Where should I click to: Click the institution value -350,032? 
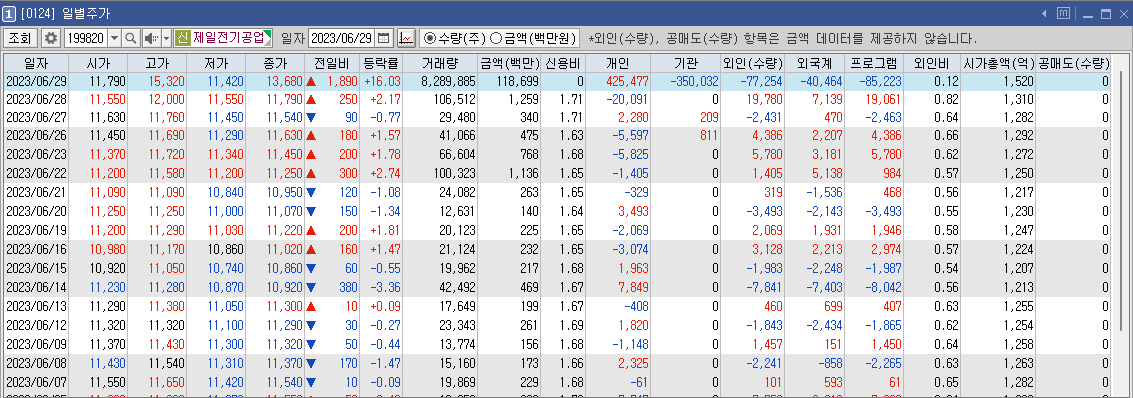pyautogui.click(x=694, y=82)
